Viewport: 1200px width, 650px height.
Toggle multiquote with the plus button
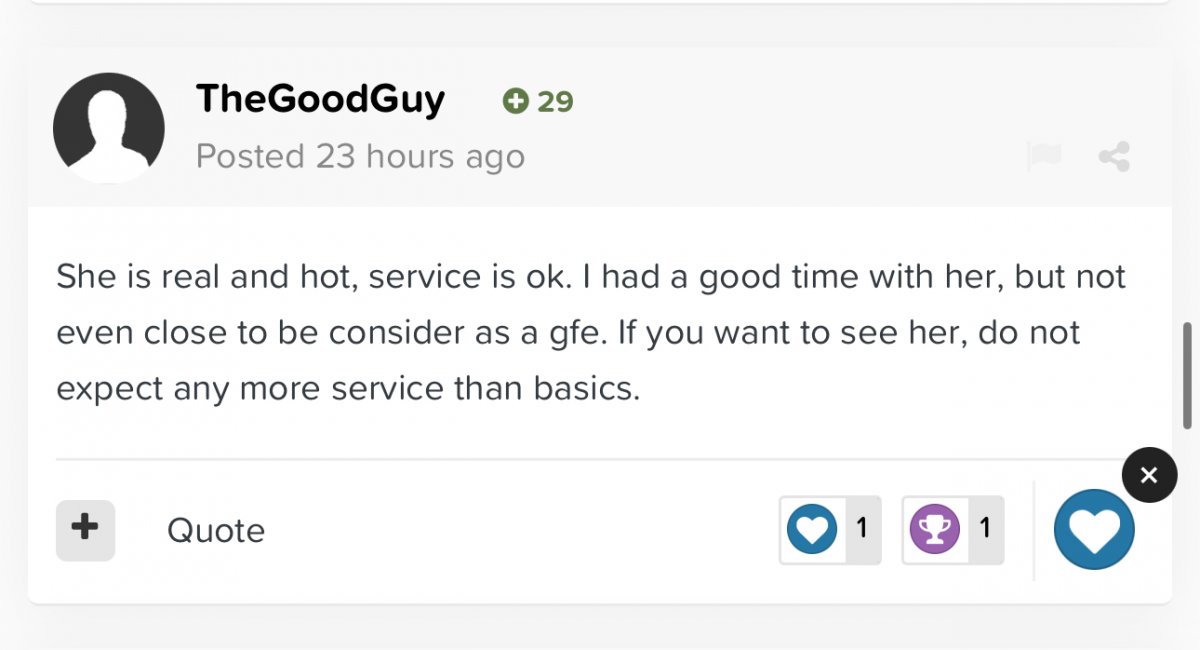(x=85, y=529)
